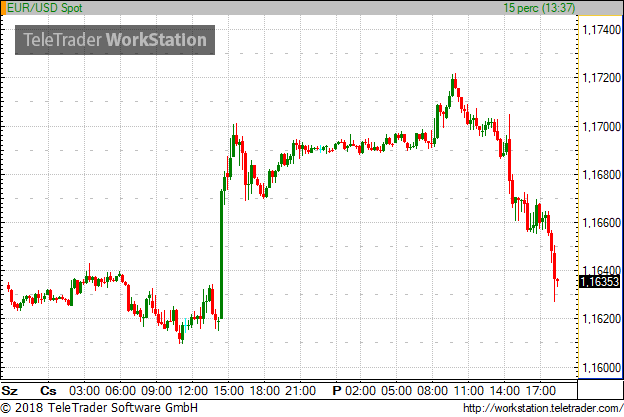Click the 15:00 time axis label

229,391
